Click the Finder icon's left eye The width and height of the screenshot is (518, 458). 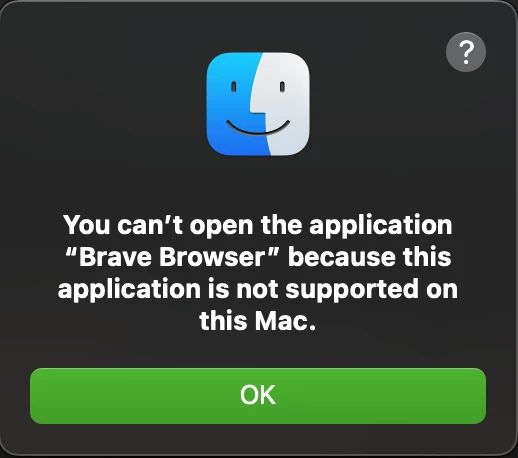click(x=234, y=87)
